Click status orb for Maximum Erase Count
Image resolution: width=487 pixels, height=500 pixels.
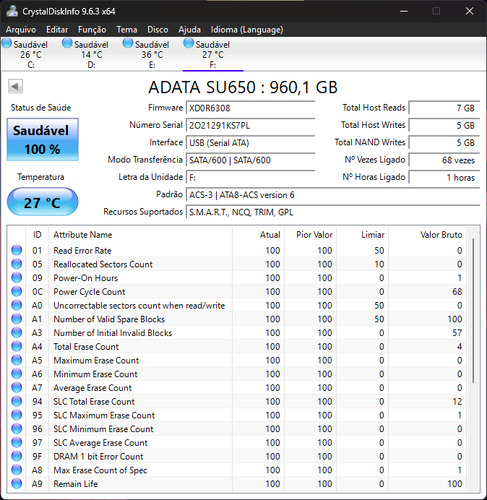(17, 360)
